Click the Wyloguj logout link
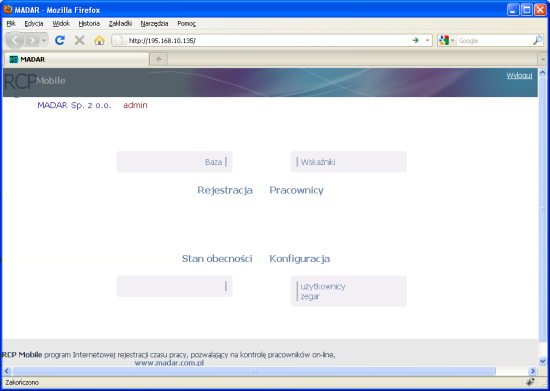The width and height of the screenshot is (550, 391). (519, 75)
